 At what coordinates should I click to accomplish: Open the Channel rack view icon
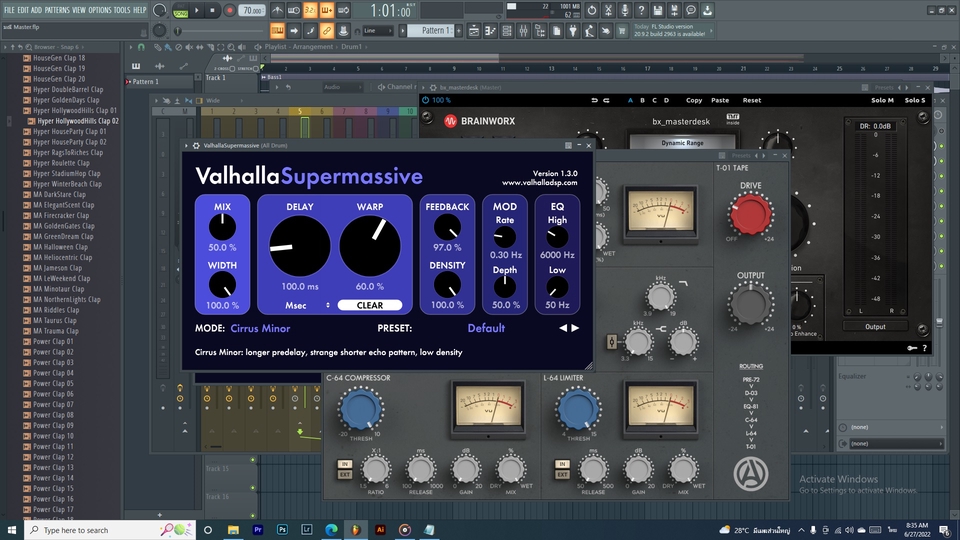coord(507,31)
